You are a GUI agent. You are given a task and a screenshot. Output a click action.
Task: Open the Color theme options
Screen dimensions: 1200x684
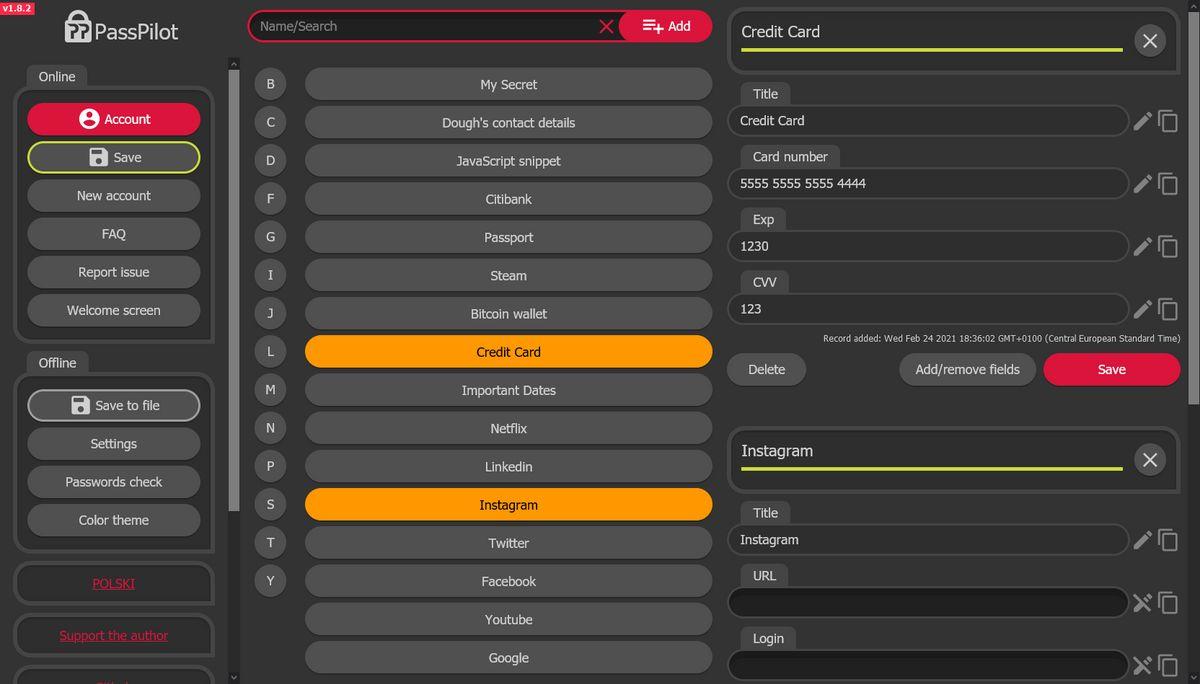(x=114, y=520)
